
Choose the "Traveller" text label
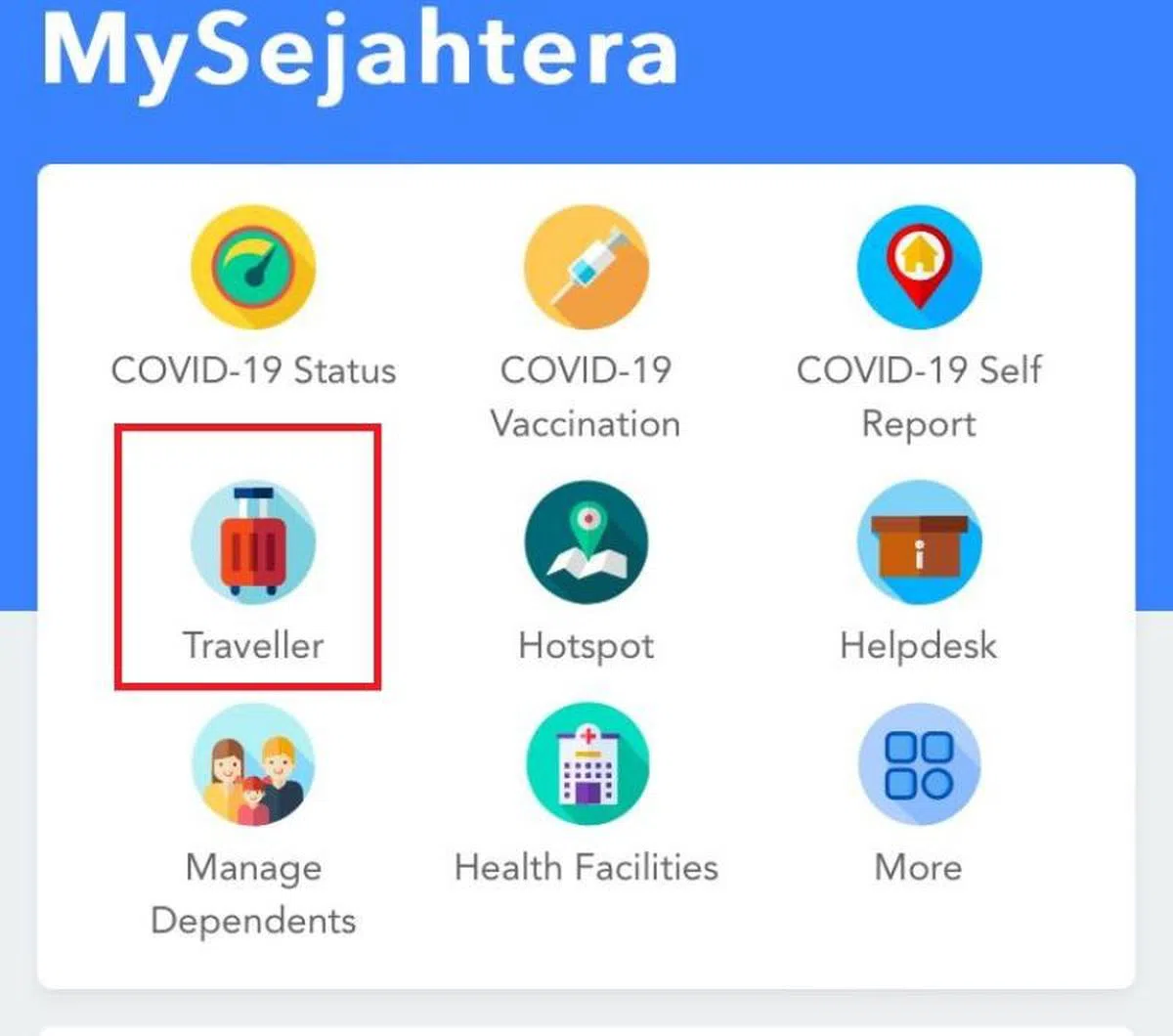[x=253, y=645]
